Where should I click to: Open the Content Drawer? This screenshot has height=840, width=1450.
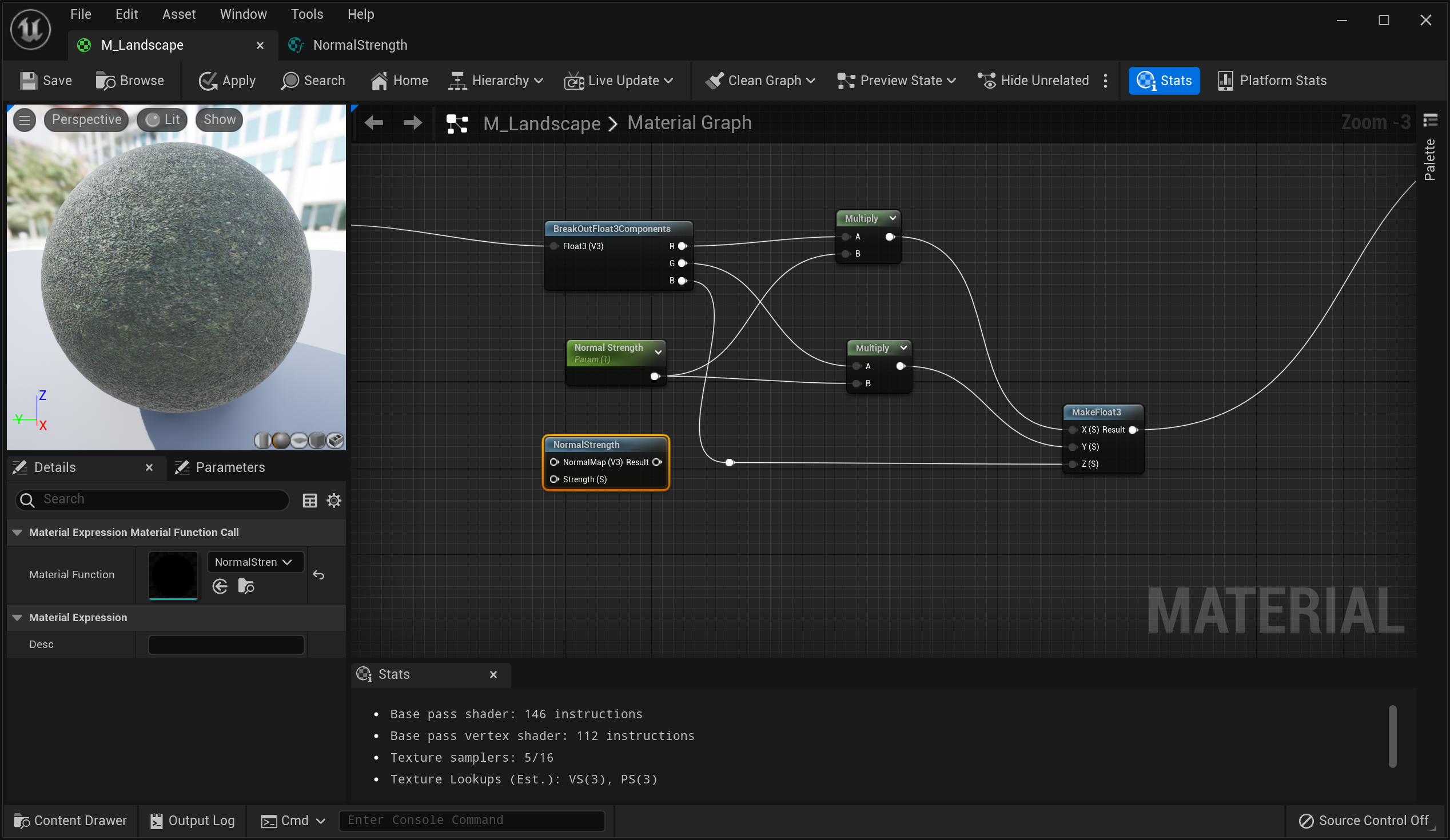coord(70,821)
